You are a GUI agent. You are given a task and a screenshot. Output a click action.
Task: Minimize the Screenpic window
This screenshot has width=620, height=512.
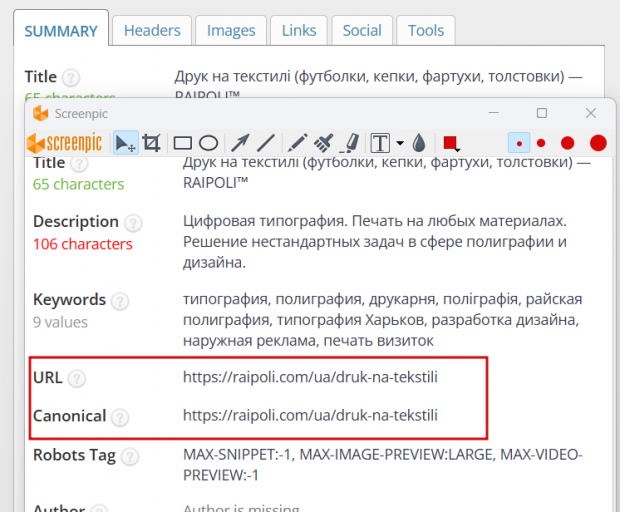click(x=493, y=113)
